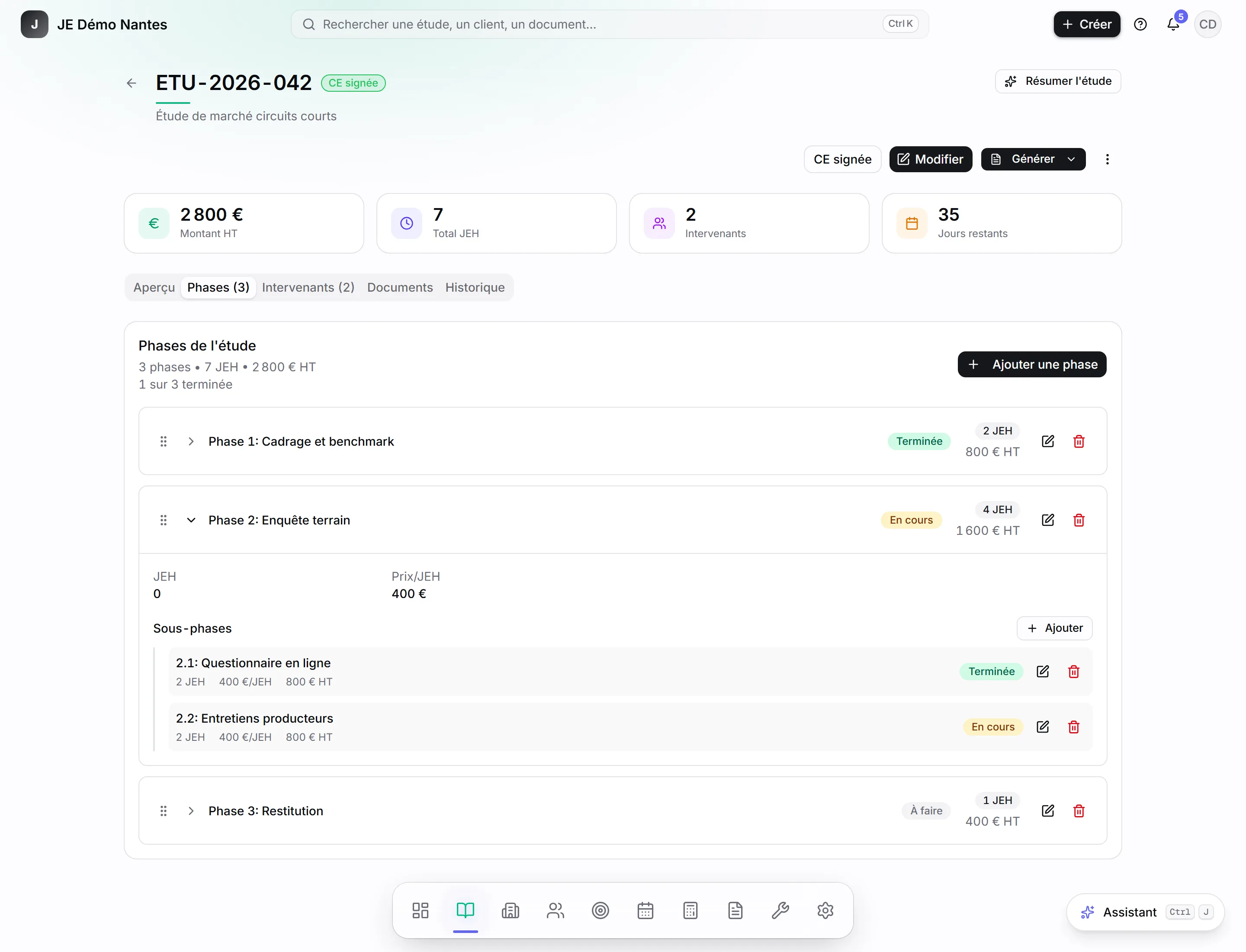Expand Phase 3 Restitution chevron

point(191,811)
